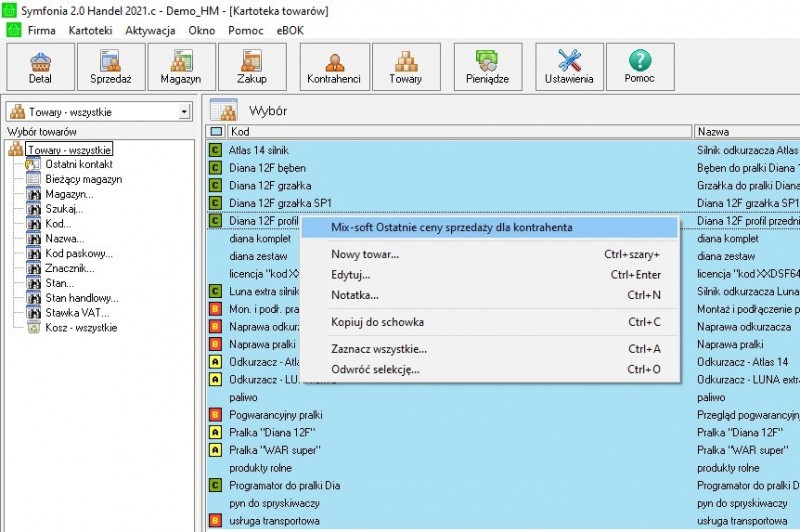Select the Atlas 14 silnik row
The height and width of the screenshot is (532, 800).
pos(503,150)
